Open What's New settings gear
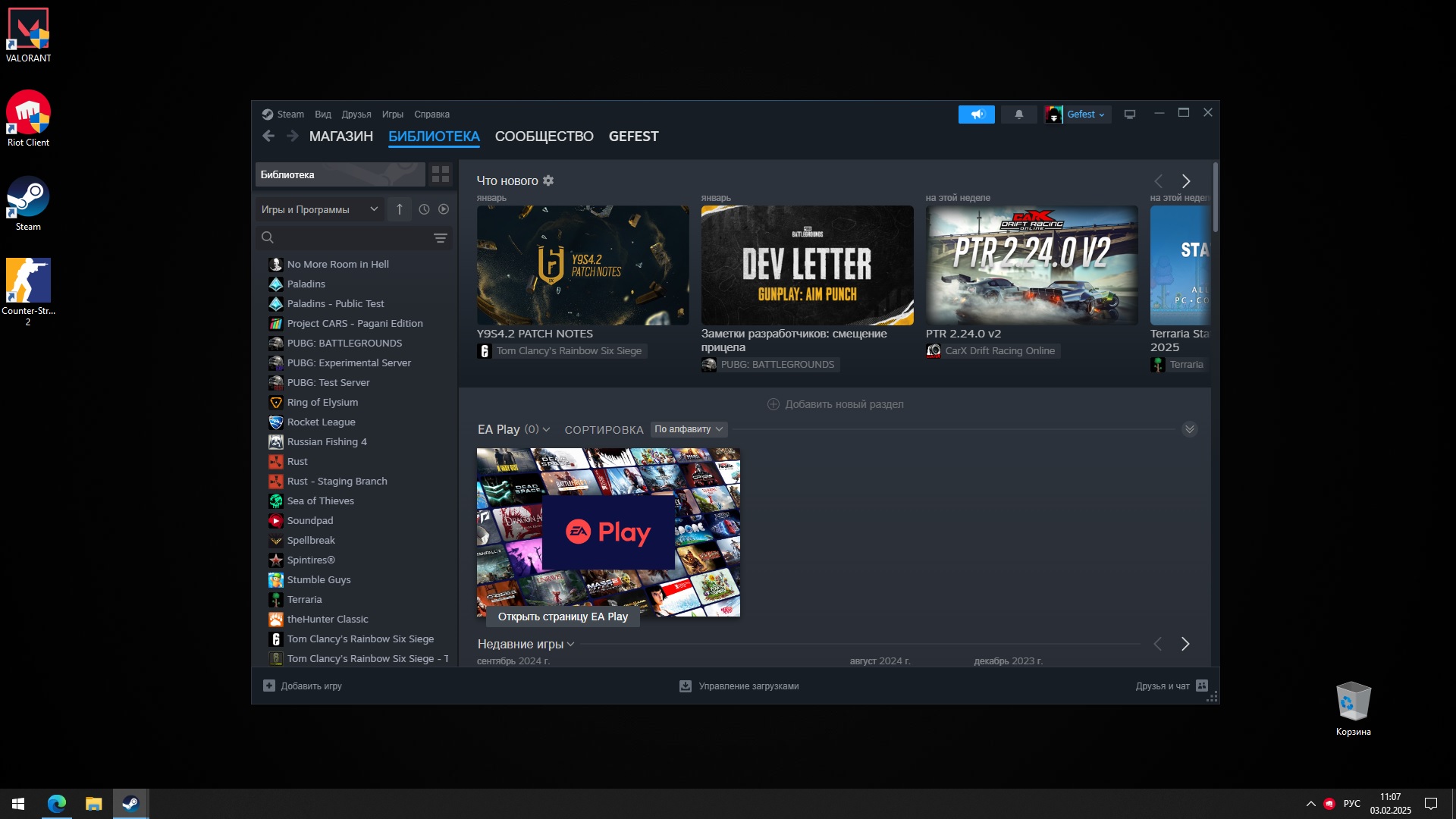Viewport: 1456px width, 819px height. [x=548, y=180]
